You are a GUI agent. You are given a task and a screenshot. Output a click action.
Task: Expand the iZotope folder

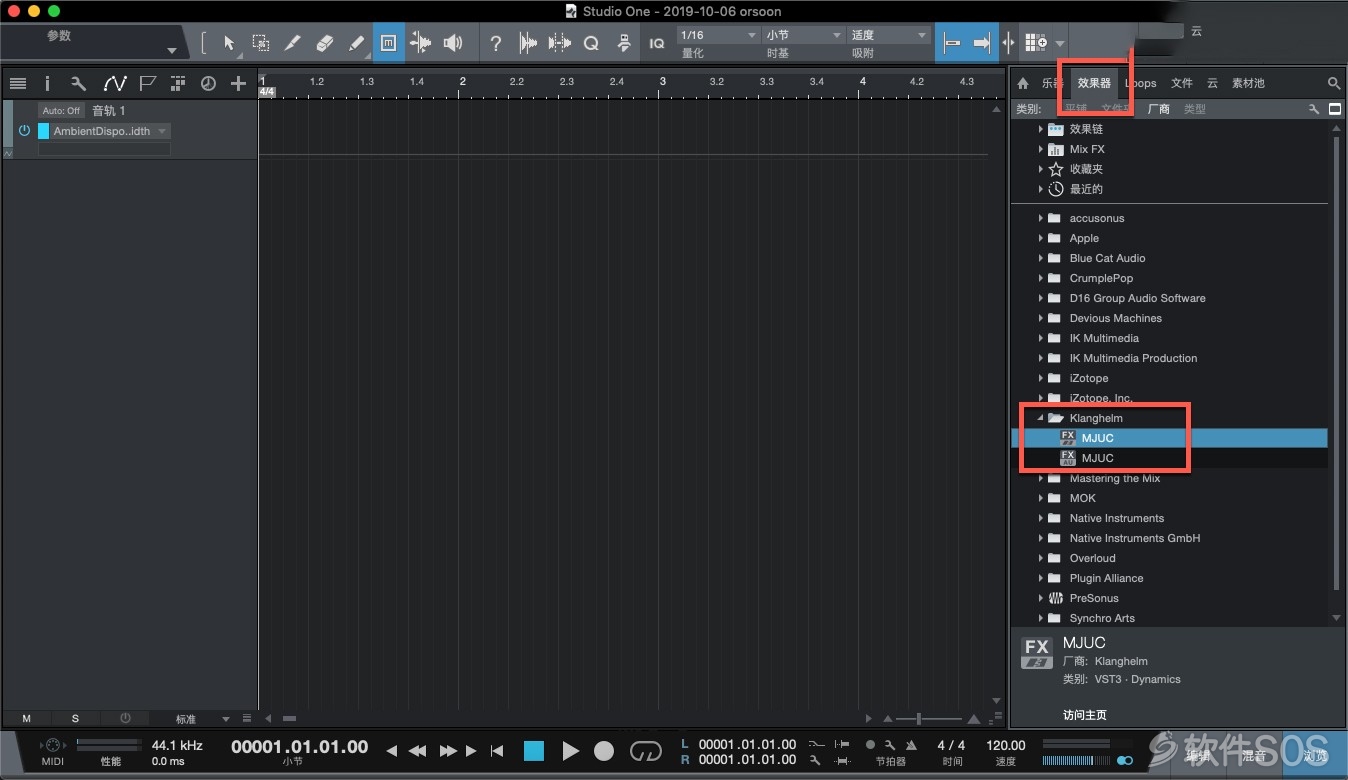click(x=1040, y=378)
